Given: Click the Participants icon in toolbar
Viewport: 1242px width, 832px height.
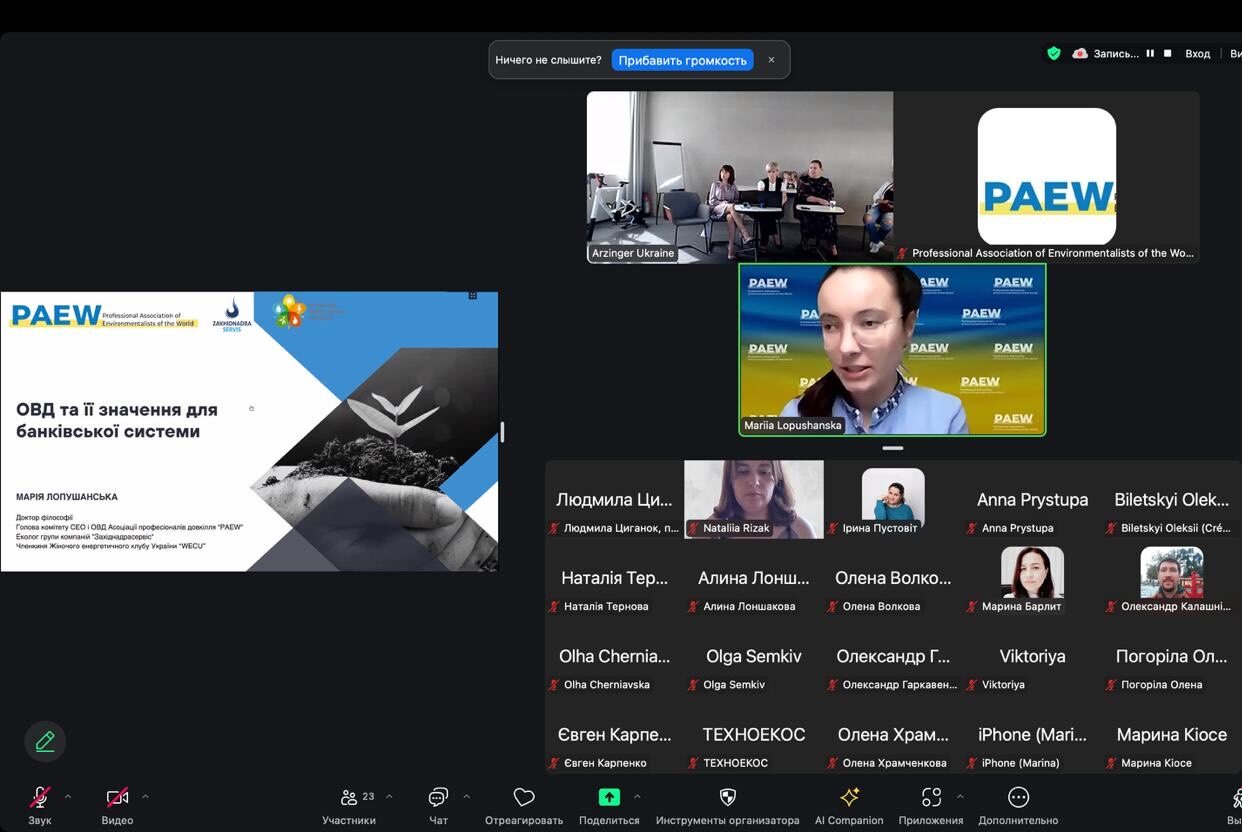Looking at the screenshot, I should click(349, 797).
